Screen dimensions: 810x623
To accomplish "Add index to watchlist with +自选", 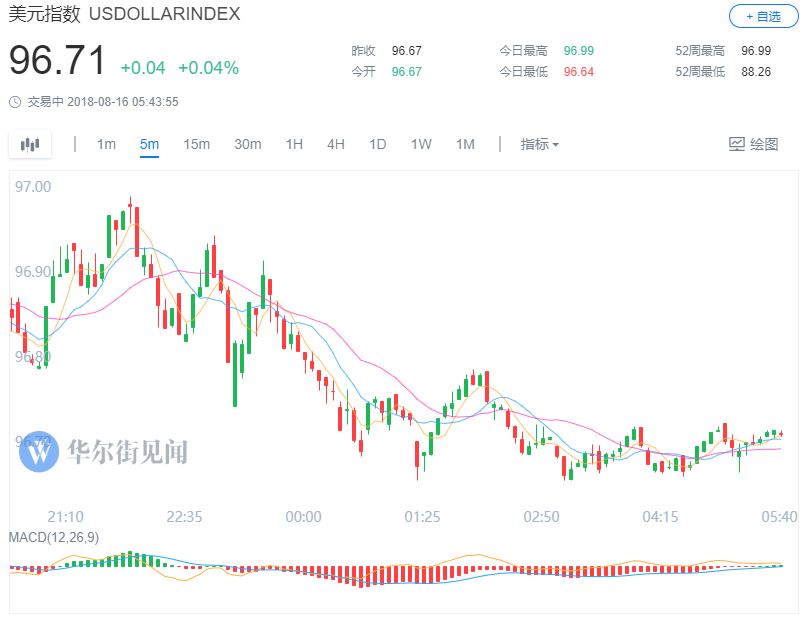I will coord(762,16).
